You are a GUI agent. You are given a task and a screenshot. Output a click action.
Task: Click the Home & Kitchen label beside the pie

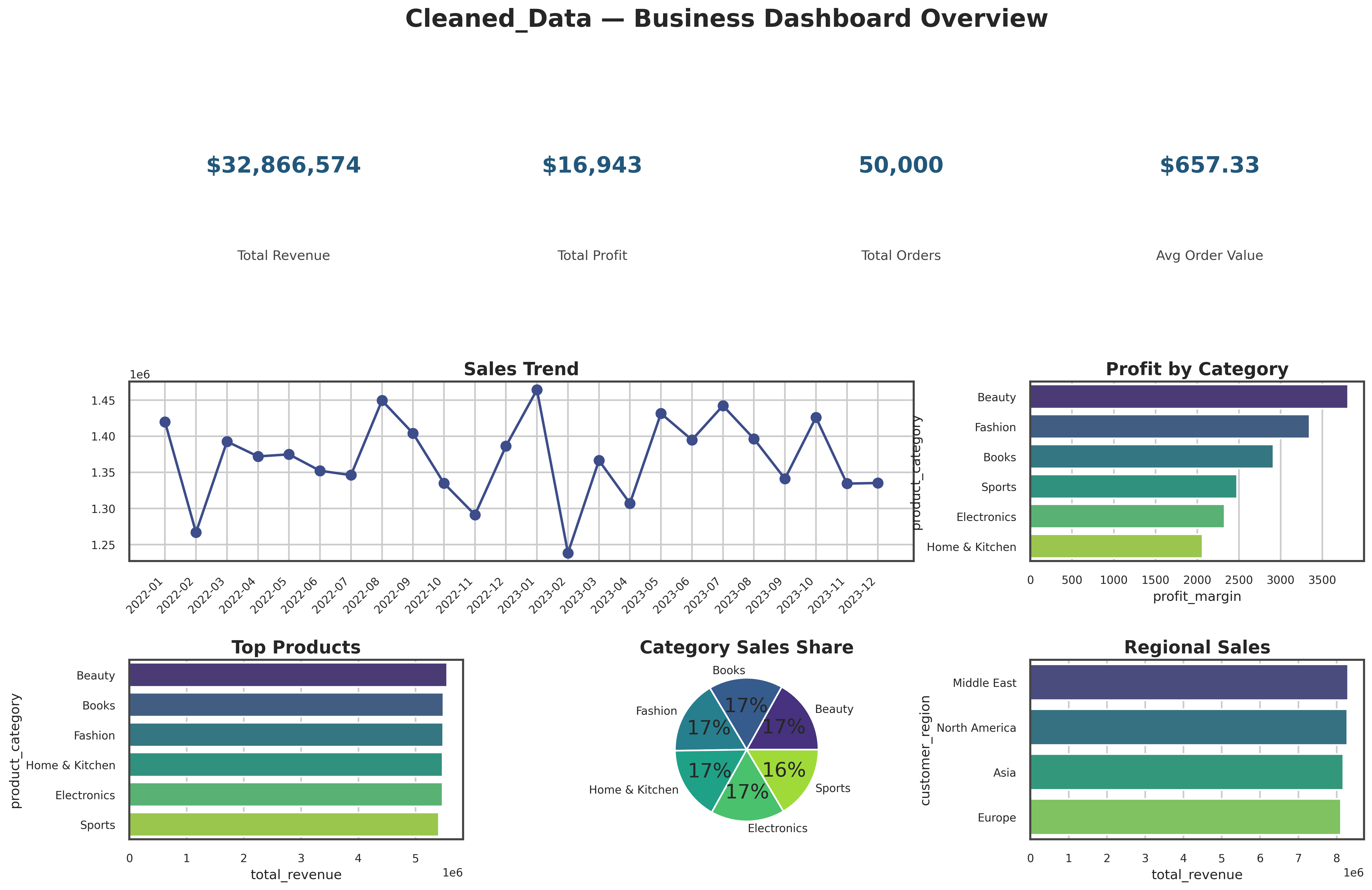[634, 790]
